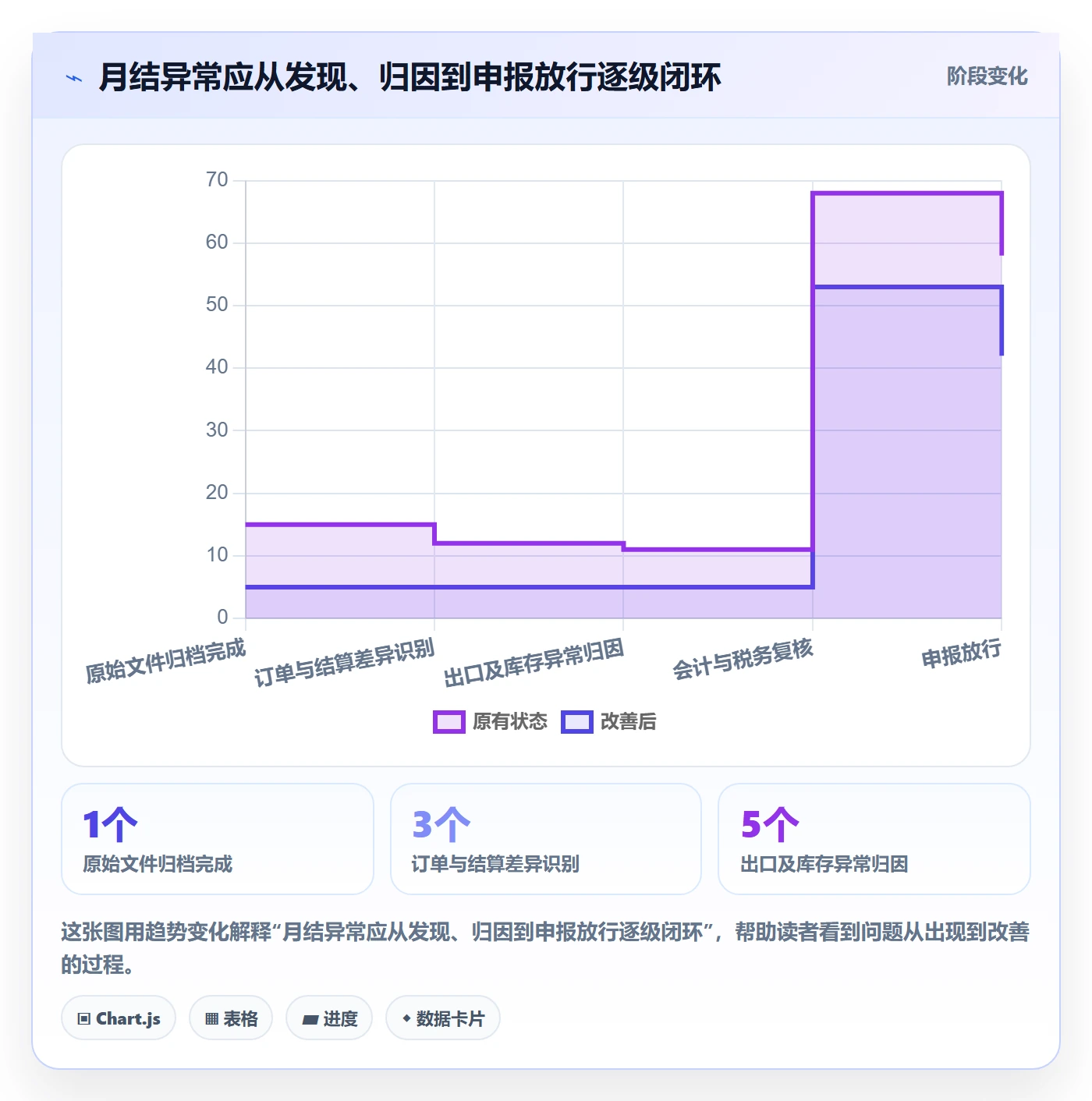Click the 出口及库存异常归因 axis label
Image resolution: width=1092 pixels, height=1101 pixels.
(534, 663)
